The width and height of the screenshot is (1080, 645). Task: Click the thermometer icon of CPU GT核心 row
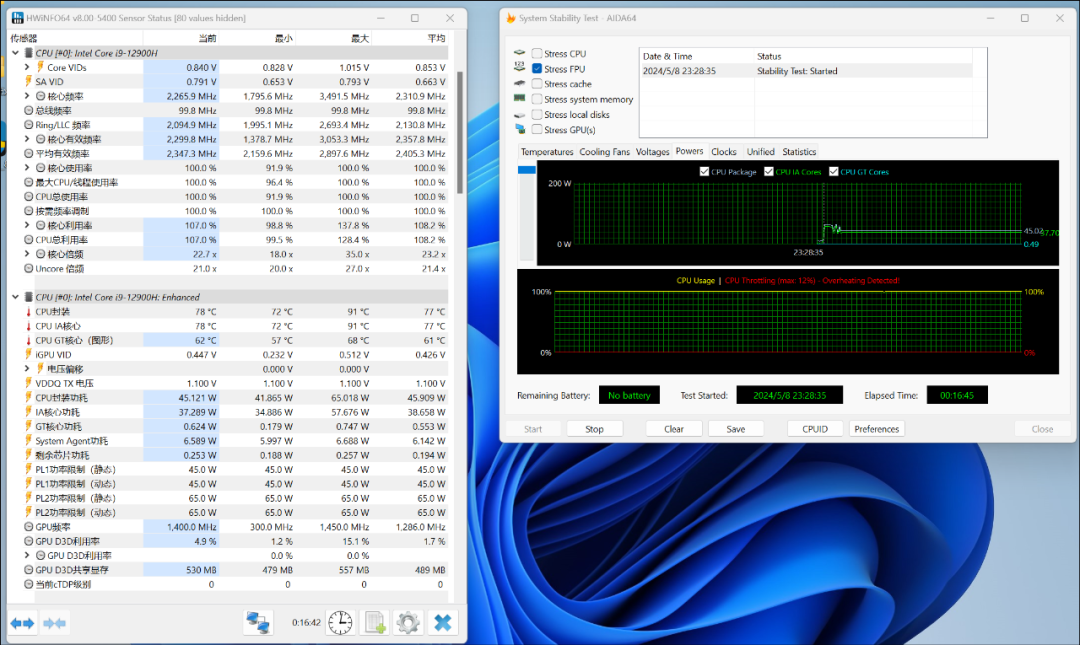click(x=28, y=340)
